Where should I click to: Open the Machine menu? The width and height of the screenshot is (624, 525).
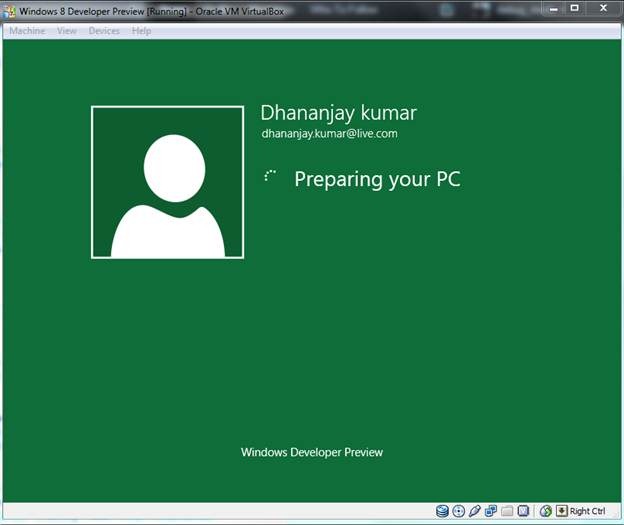pos(27,31)
